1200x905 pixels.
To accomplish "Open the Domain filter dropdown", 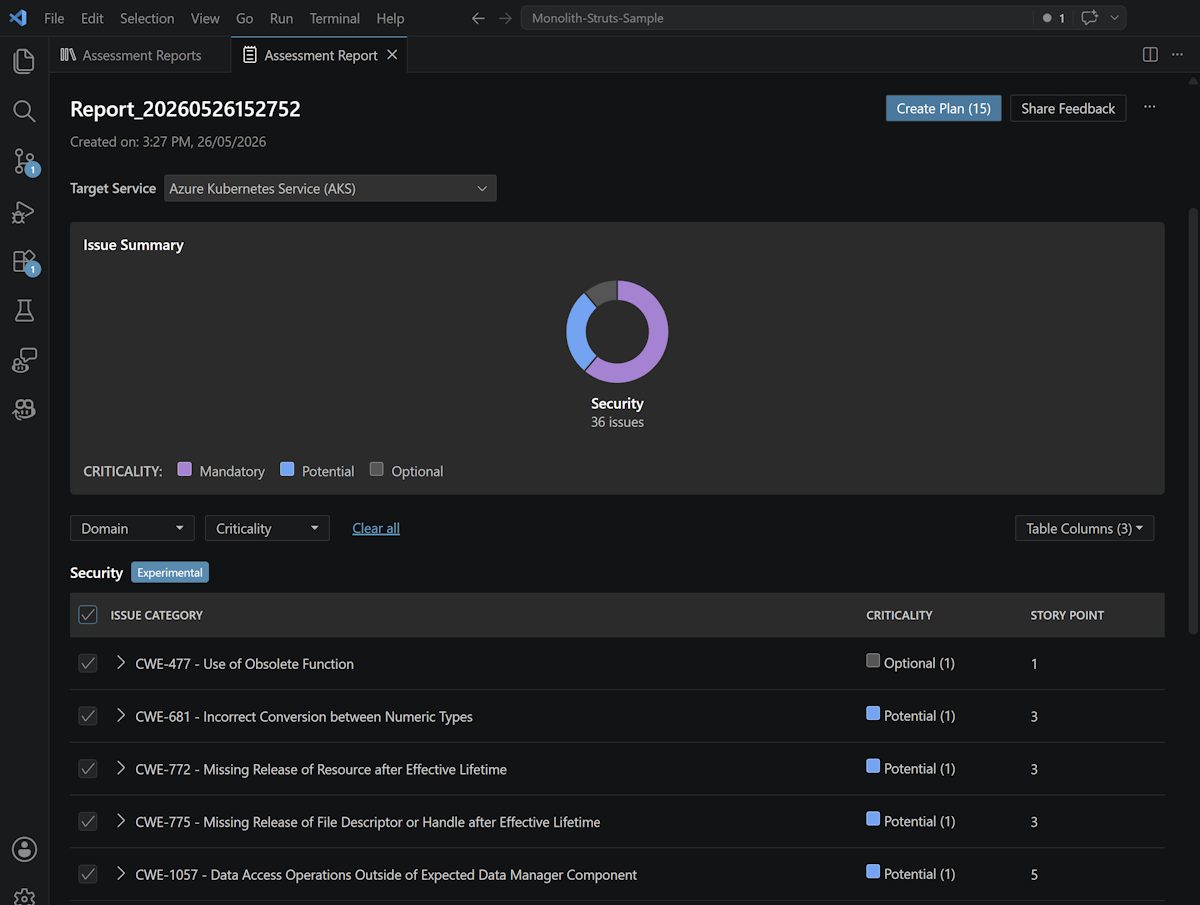I will [x=132, y=528].
